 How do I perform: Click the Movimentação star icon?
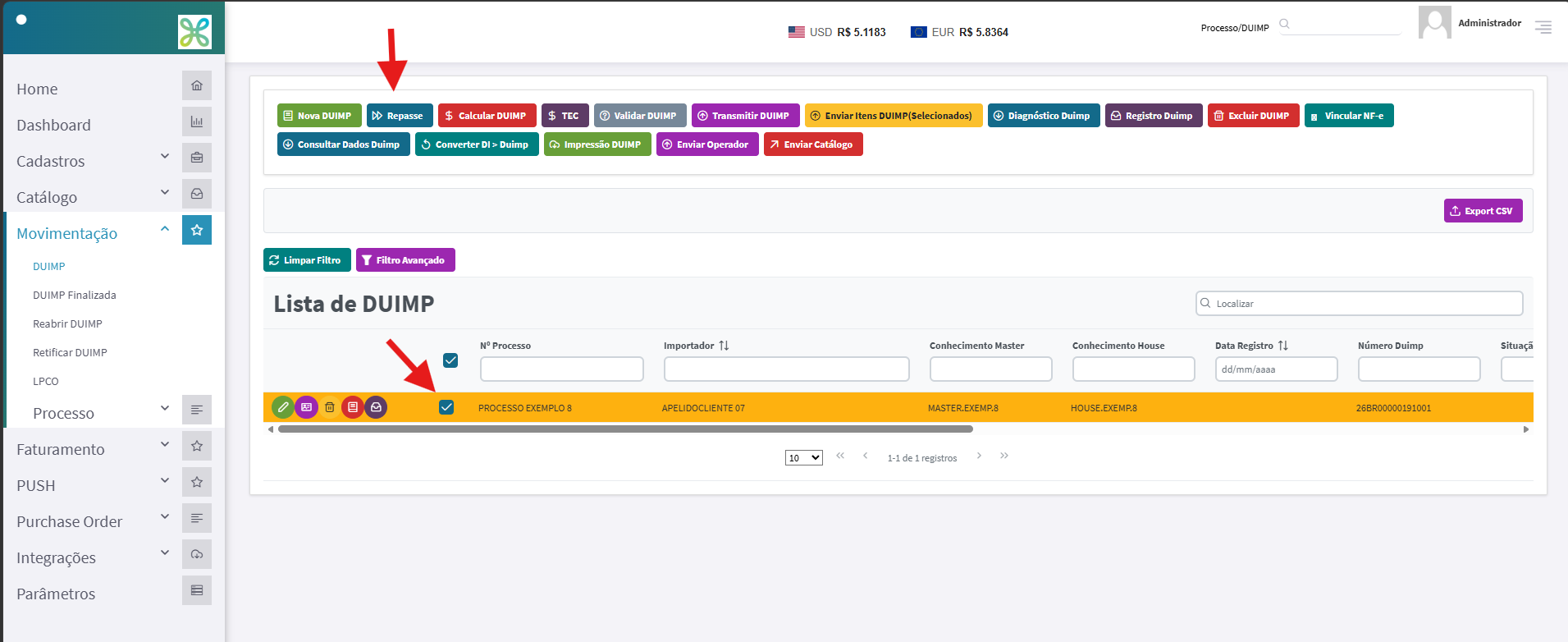tap(197, 230)
